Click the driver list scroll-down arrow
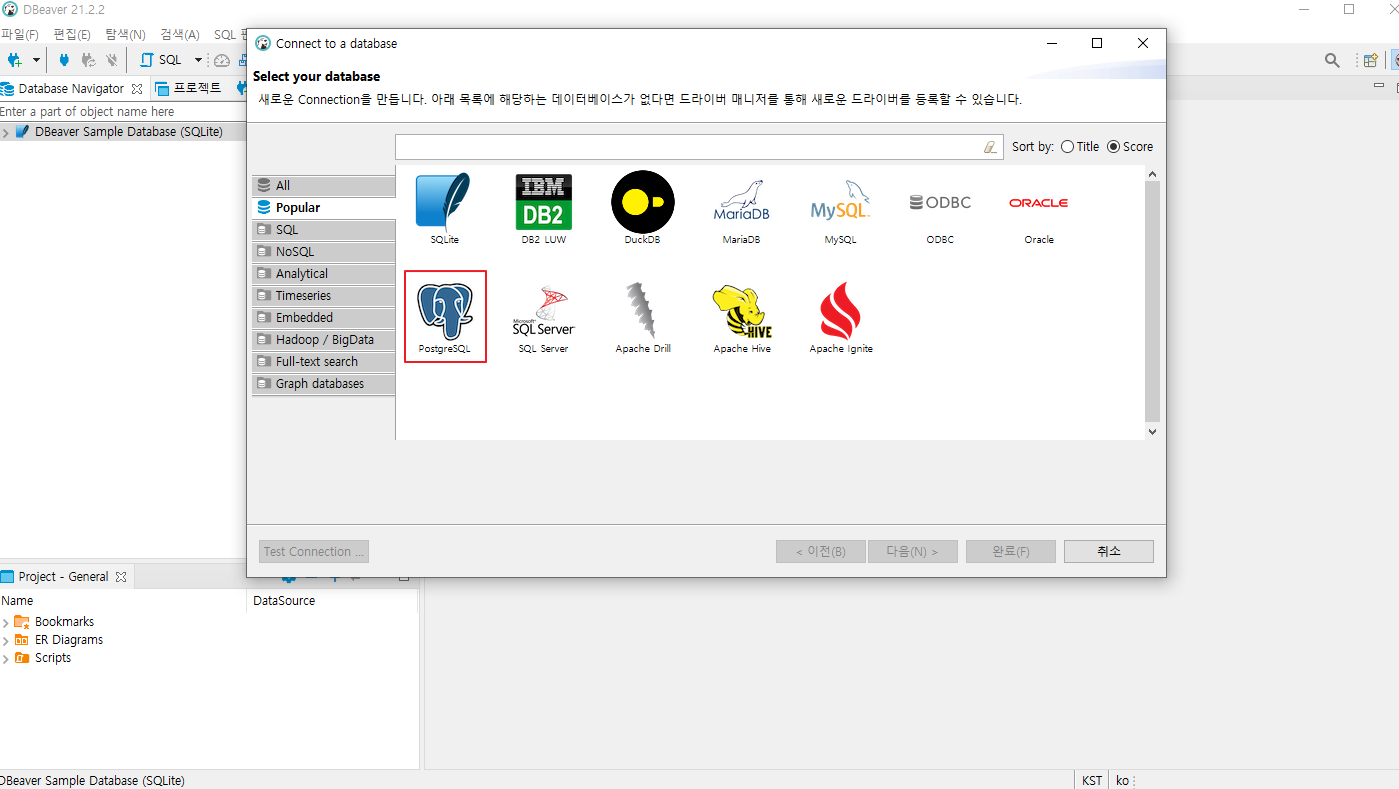This screenshot has height=789, width=1399. coord(1152,432)
